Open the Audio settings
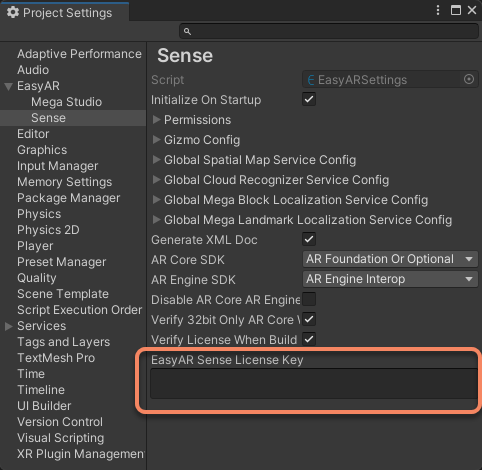This screenshot has height=470, width=482. (33, 70)
